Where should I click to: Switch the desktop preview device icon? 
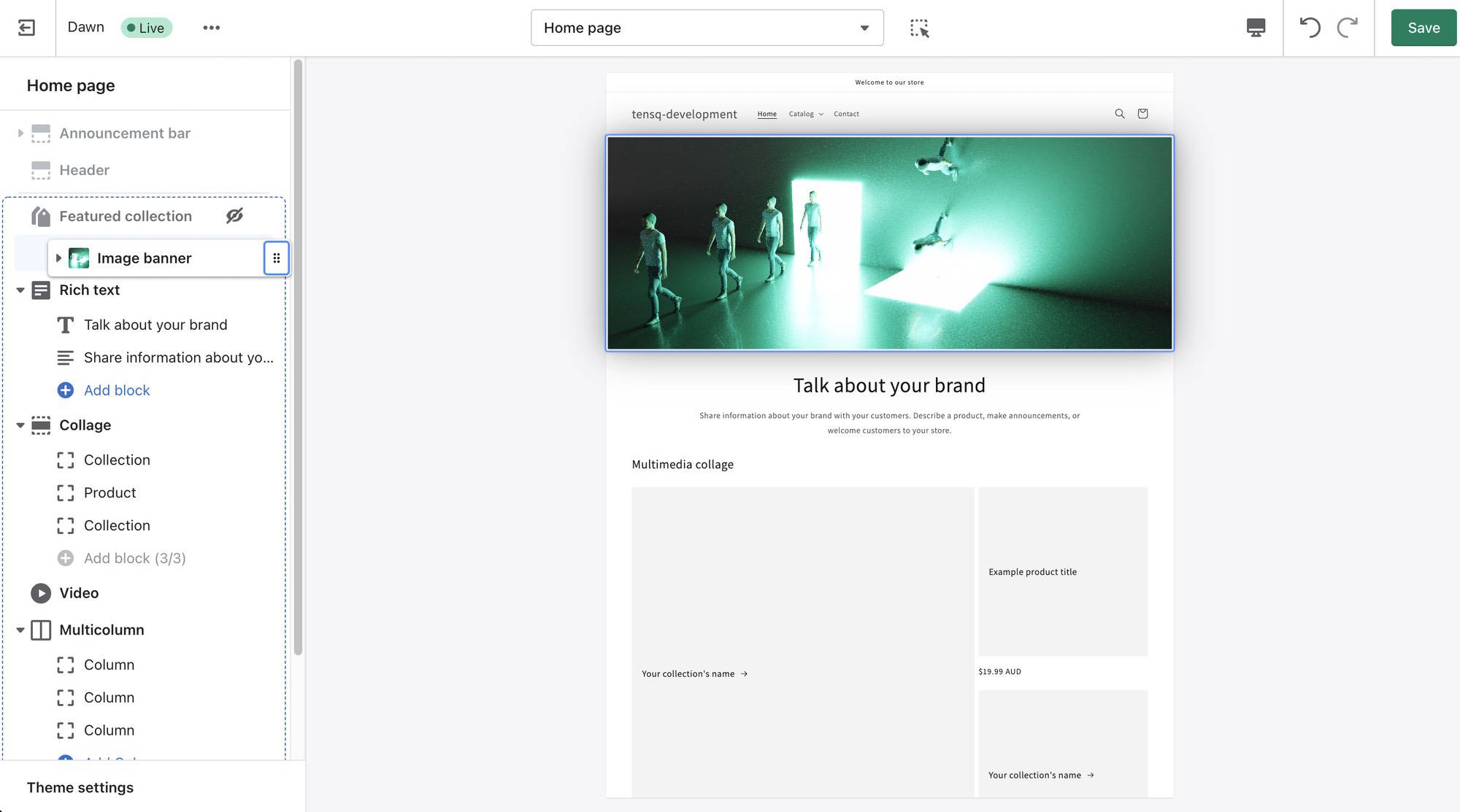coord(1256,28)
